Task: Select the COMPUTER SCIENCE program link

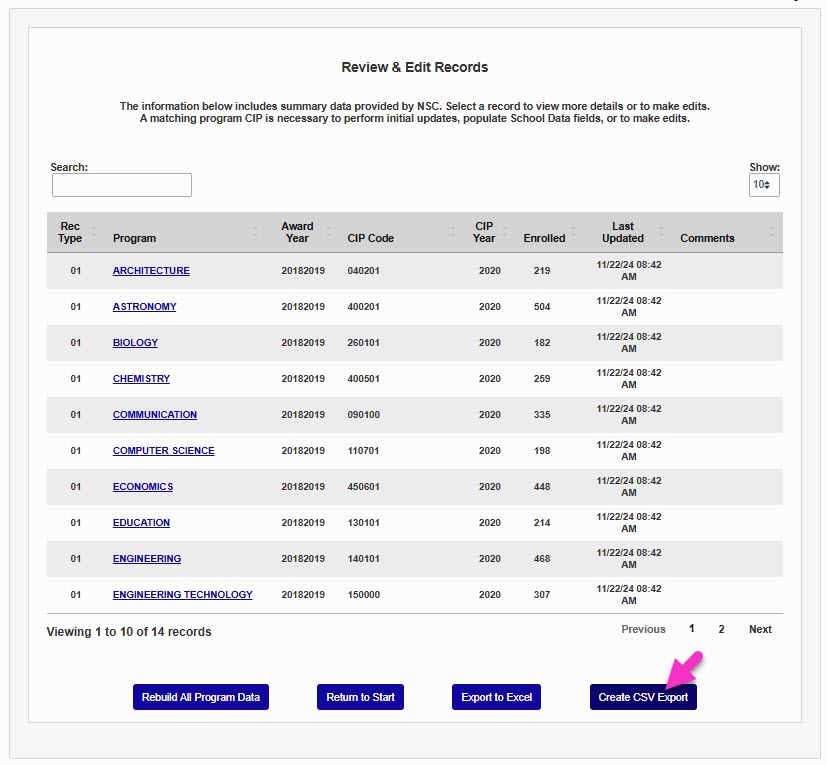Action: point(163,451)
